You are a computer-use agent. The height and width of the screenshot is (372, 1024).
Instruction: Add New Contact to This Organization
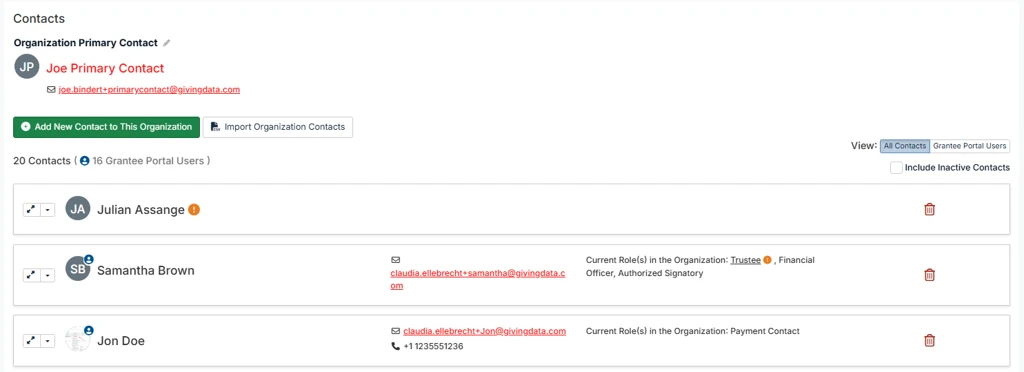106,127
